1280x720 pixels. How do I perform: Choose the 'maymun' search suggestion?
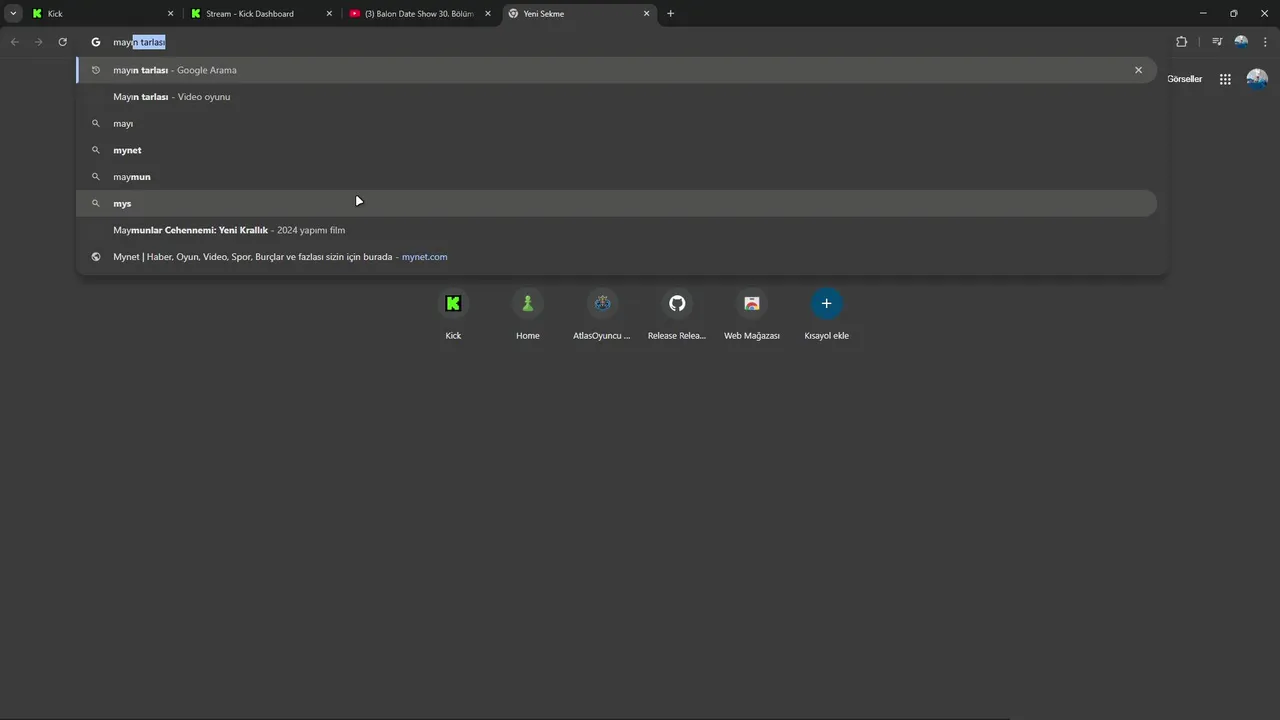point(616,177)
